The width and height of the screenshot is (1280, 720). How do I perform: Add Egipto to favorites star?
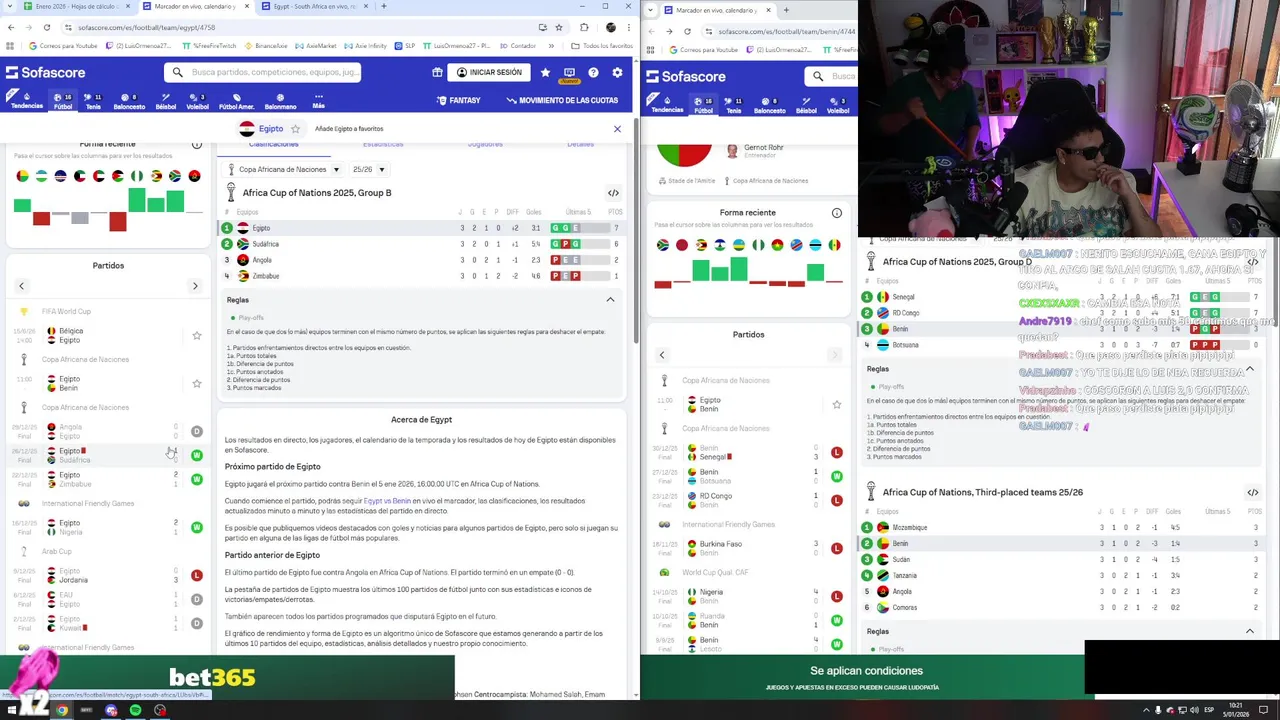pyautogui.click(x=295, y=129)
